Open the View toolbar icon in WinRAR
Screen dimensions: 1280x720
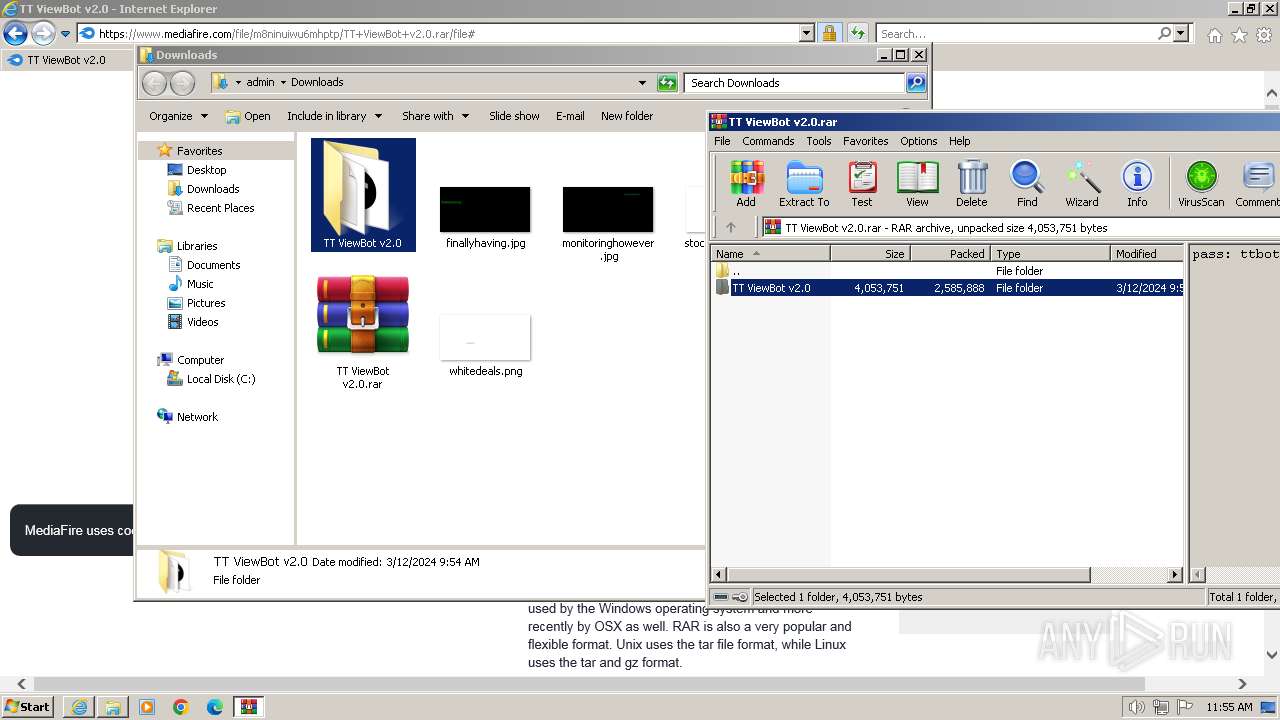point(917,184)
